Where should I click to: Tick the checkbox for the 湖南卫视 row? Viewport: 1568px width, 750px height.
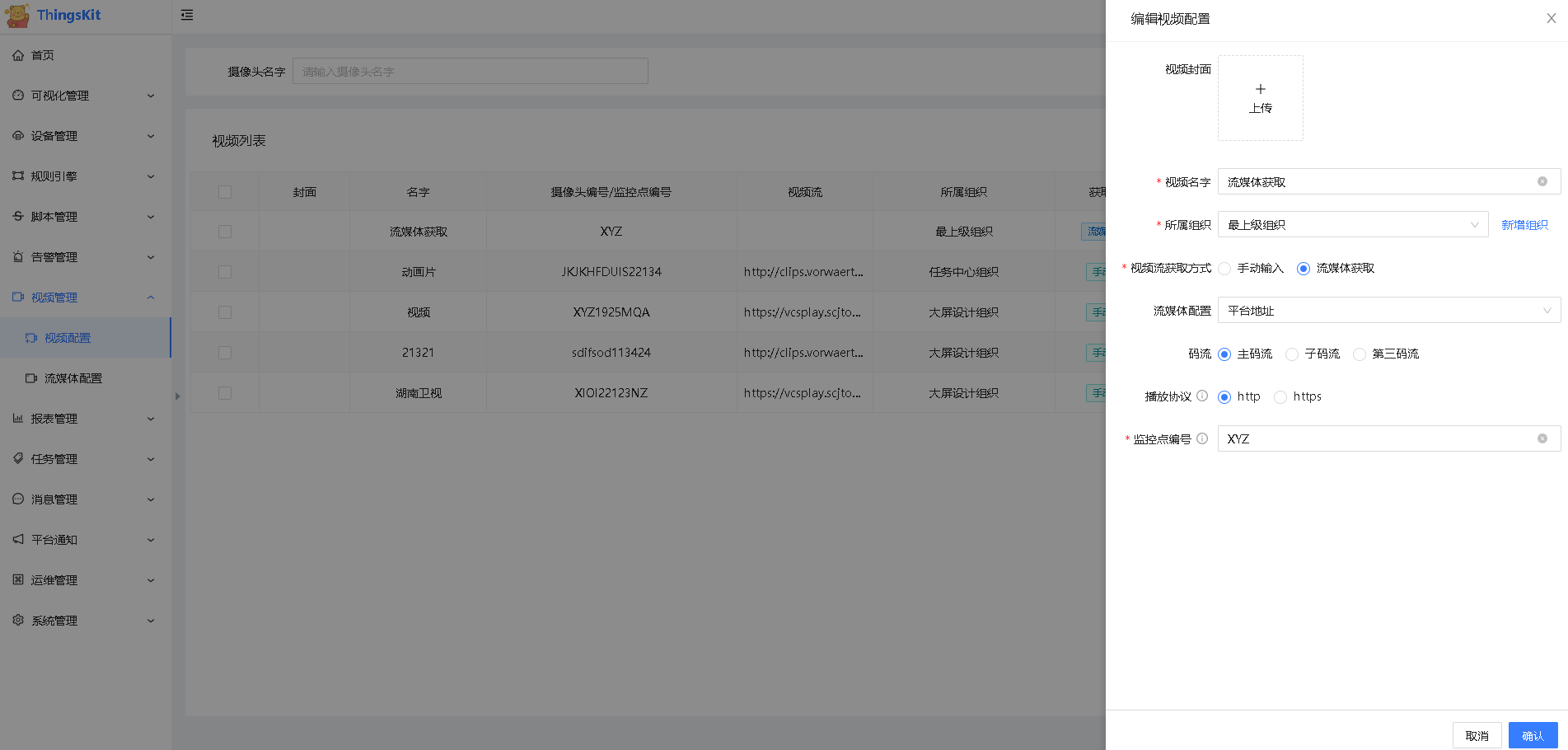point(225,393)
